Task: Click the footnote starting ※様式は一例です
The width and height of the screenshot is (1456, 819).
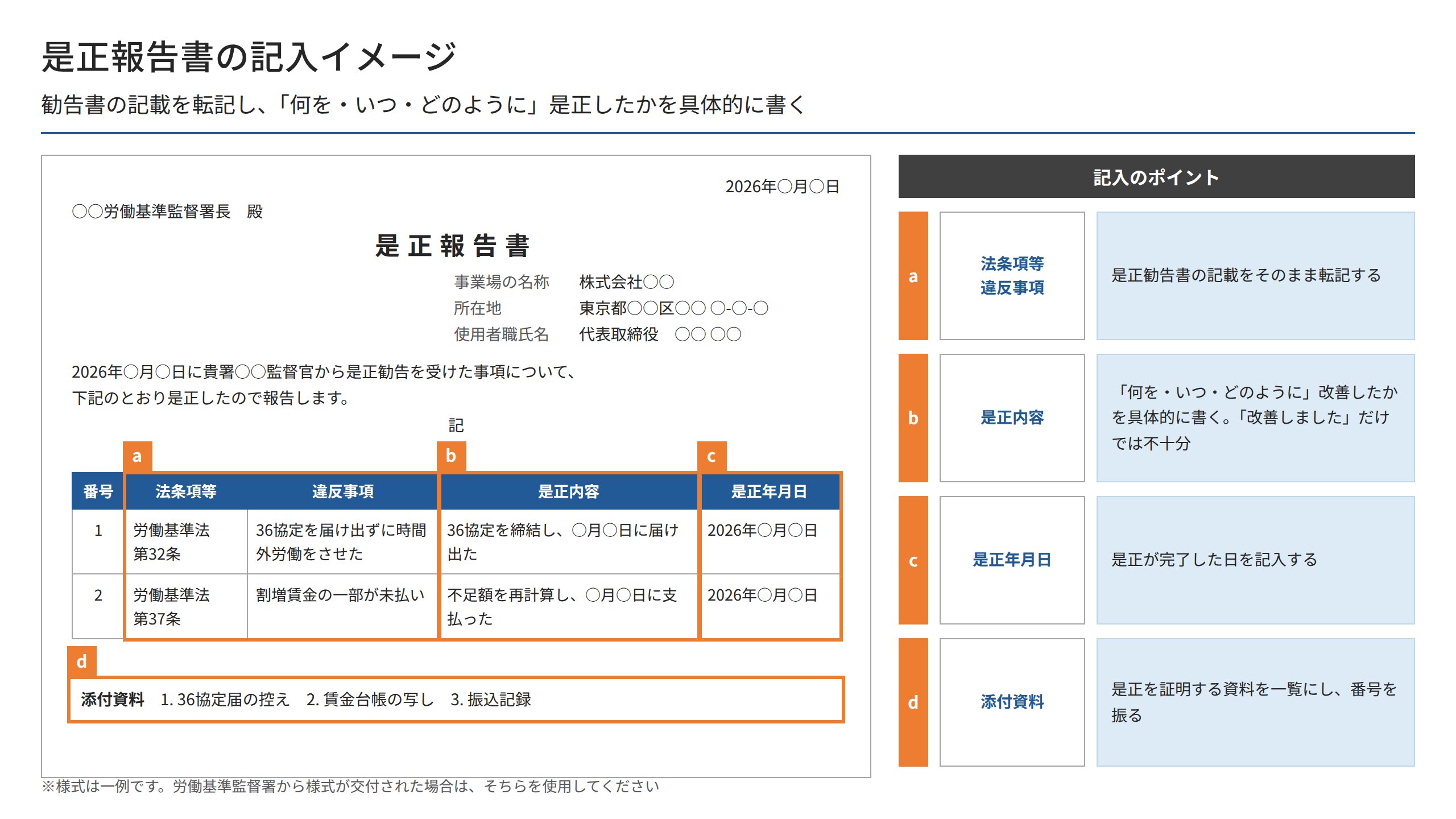Action: tap(350, 786)
